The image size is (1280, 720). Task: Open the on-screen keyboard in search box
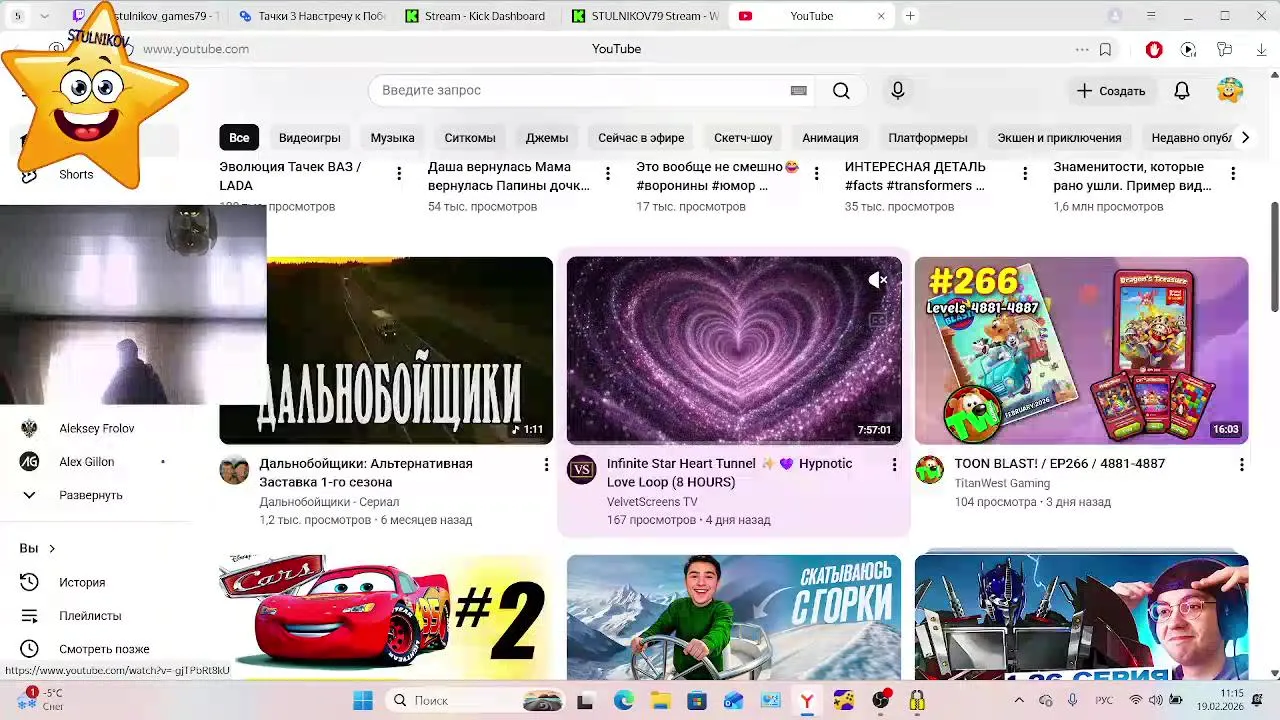click(x=798, y=91)
